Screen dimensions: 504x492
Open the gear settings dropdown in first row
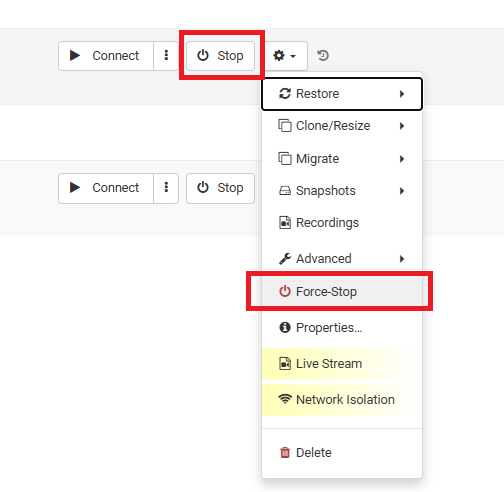click(285, 56)
